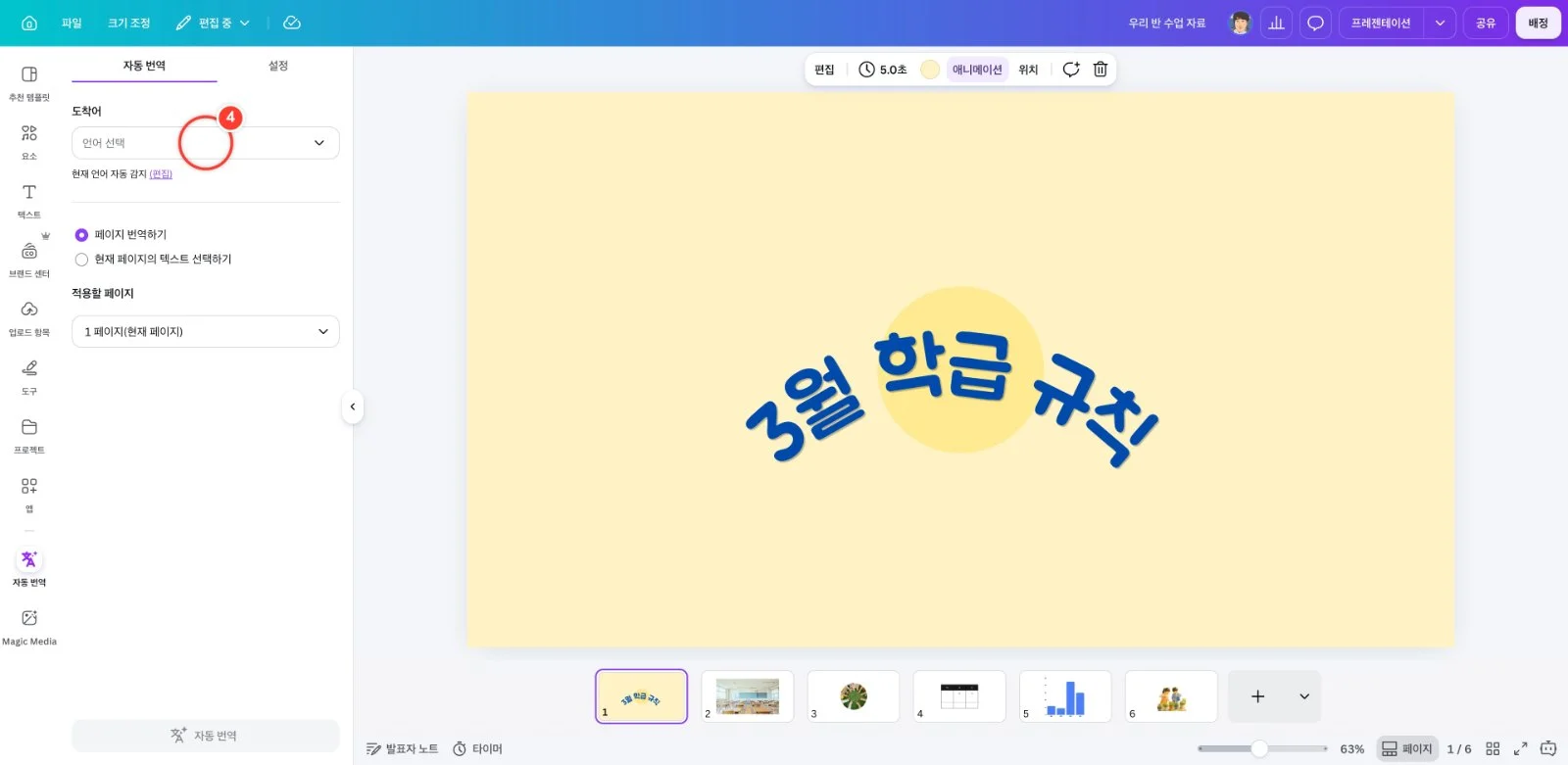The width and height of the screenshot is (1568, 765).
Task: Click the 프레젠테이션 present button
Action: pos(1381,23)
